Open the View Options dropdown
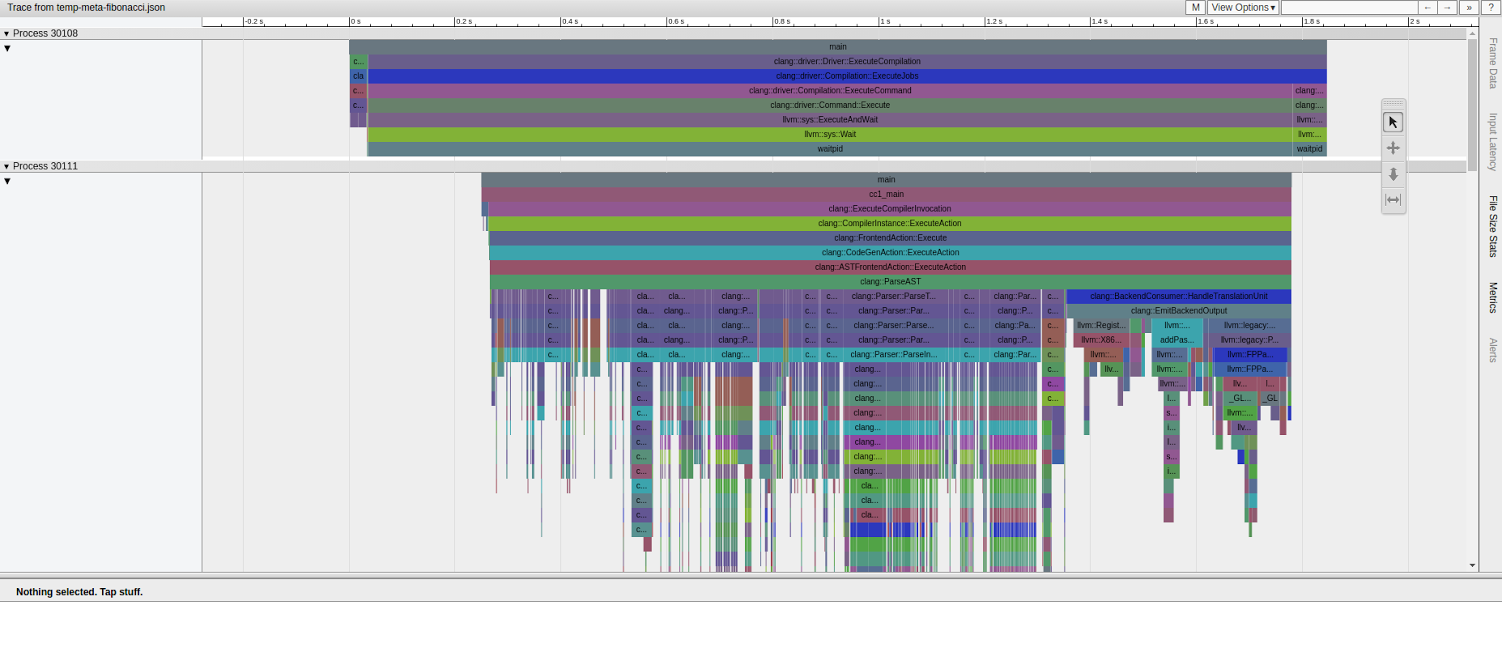 pos(1243,7)
